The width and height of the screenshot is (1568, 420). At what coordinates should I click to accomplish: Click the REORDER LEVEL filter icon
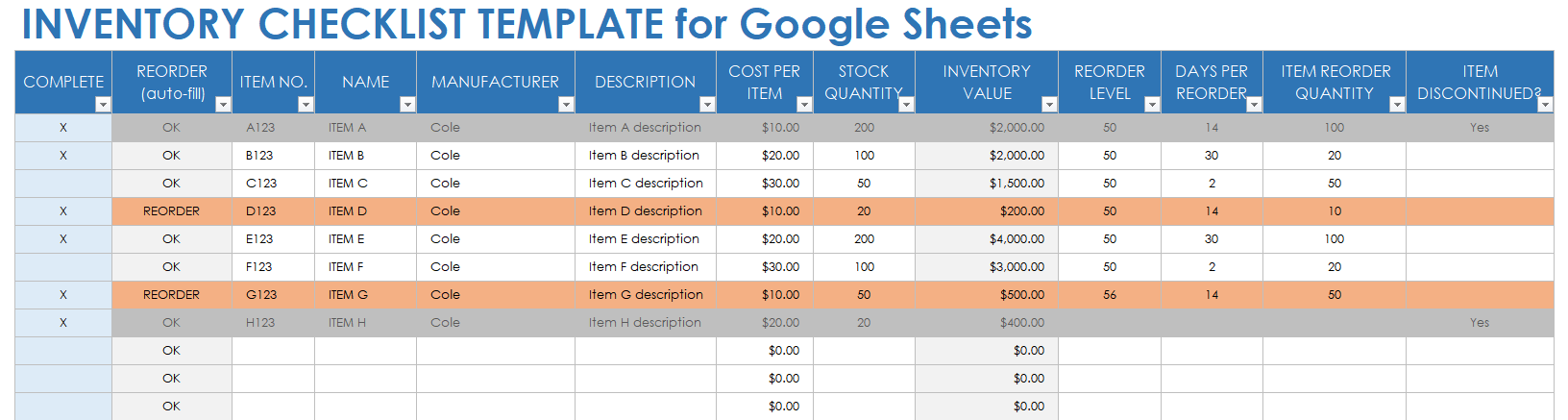[x=1152, y=105]
